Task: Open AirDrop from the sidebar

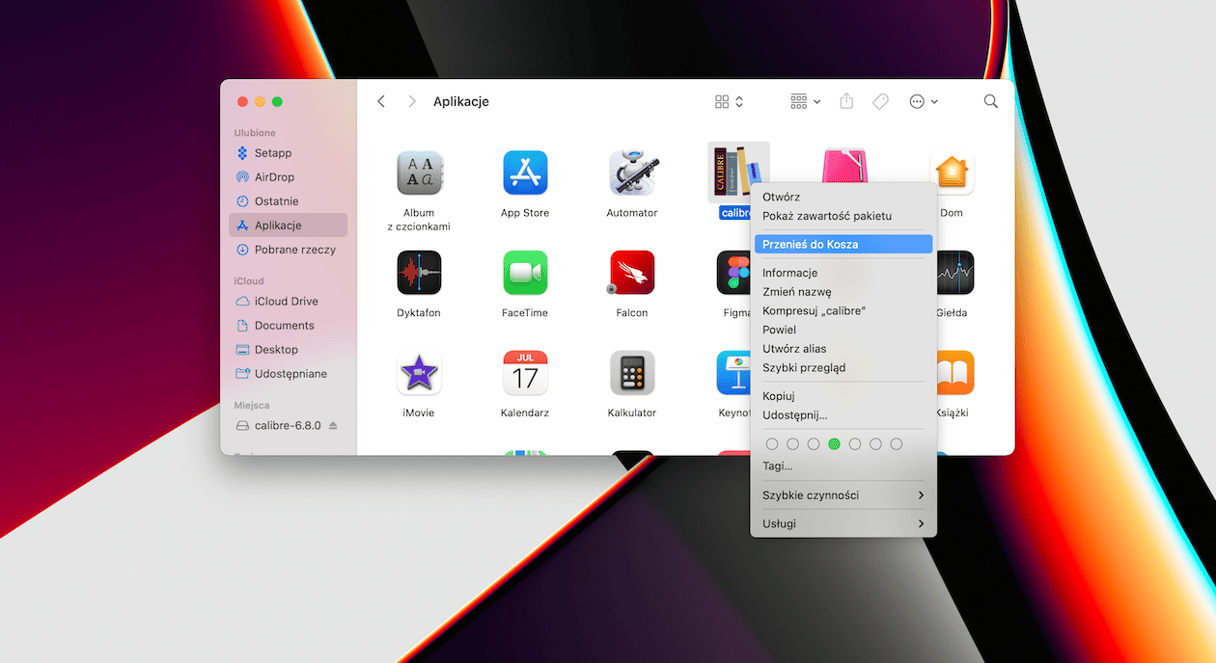Action: pos(288,177)
